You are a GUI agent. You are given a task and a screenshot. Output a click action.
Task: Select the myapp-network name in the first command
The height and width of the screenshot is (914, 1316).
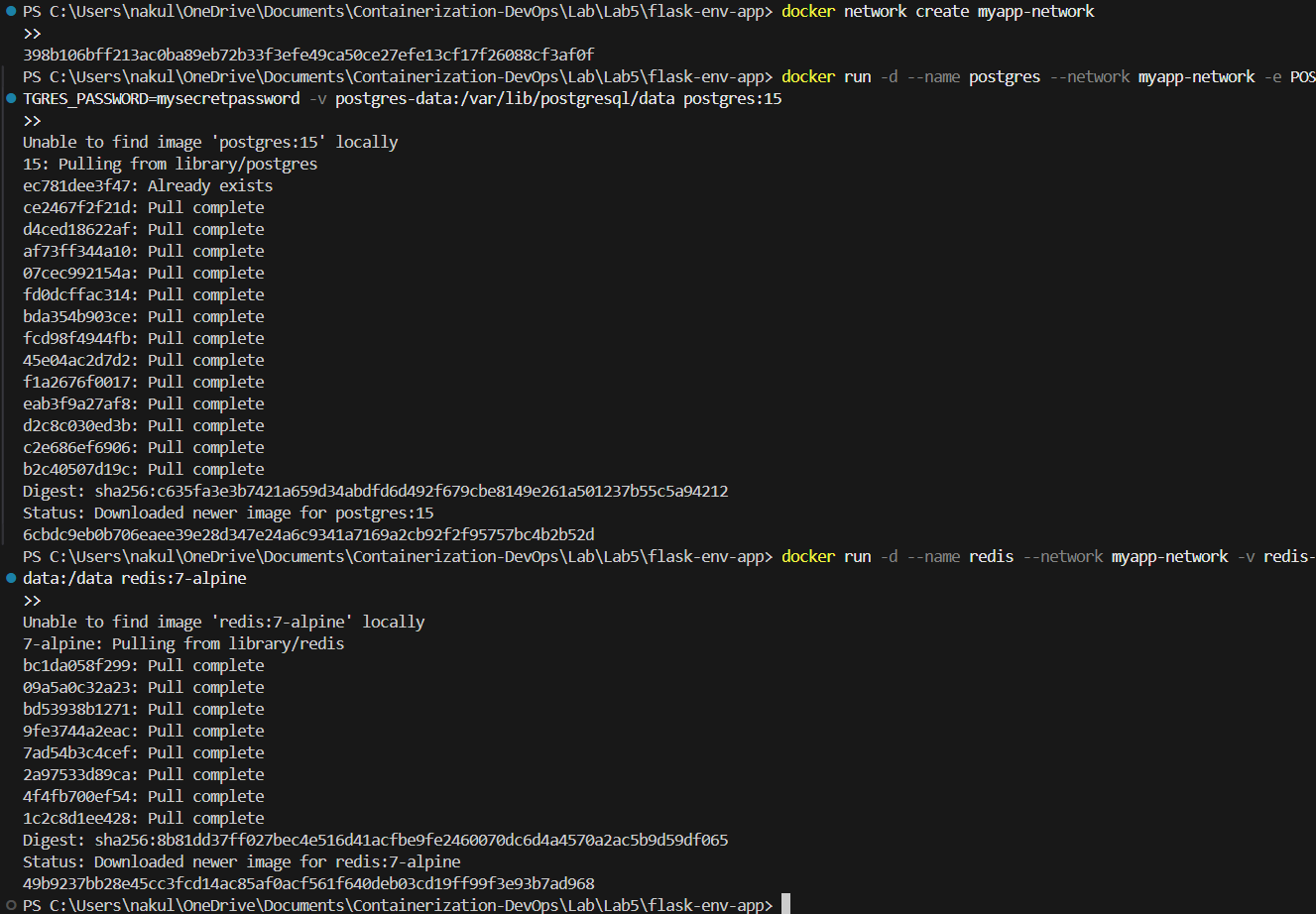coord(1035,11)
